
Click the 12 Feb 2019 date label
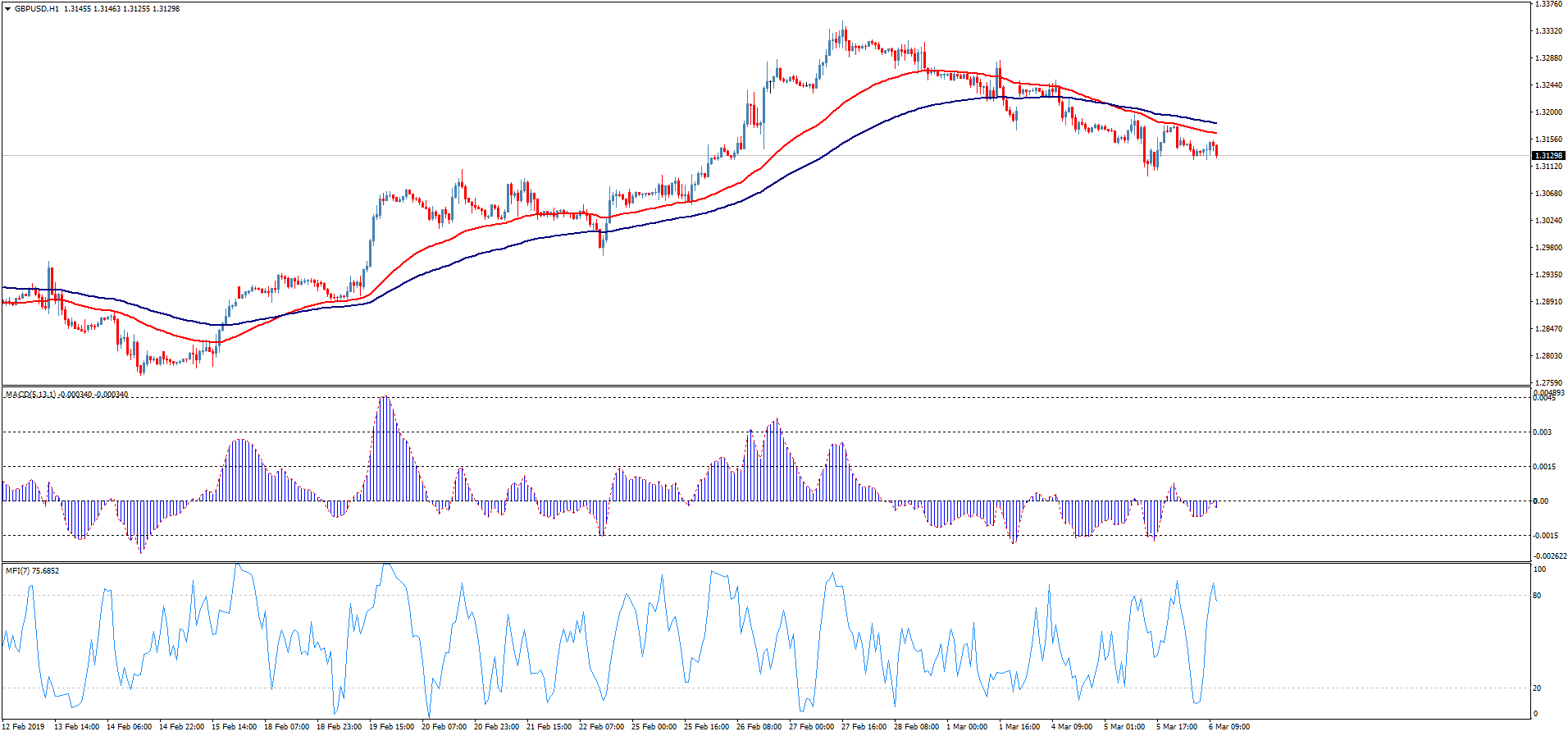[x=24, y=727]
